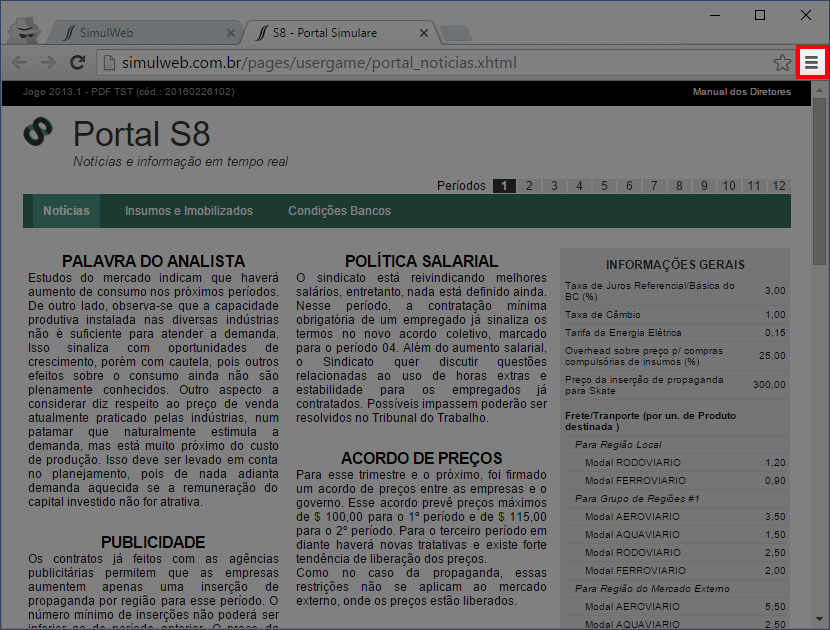Click the ACORDO DE PREÇOS heading
This screenshot has height=630, width=830.
point(421,458)
